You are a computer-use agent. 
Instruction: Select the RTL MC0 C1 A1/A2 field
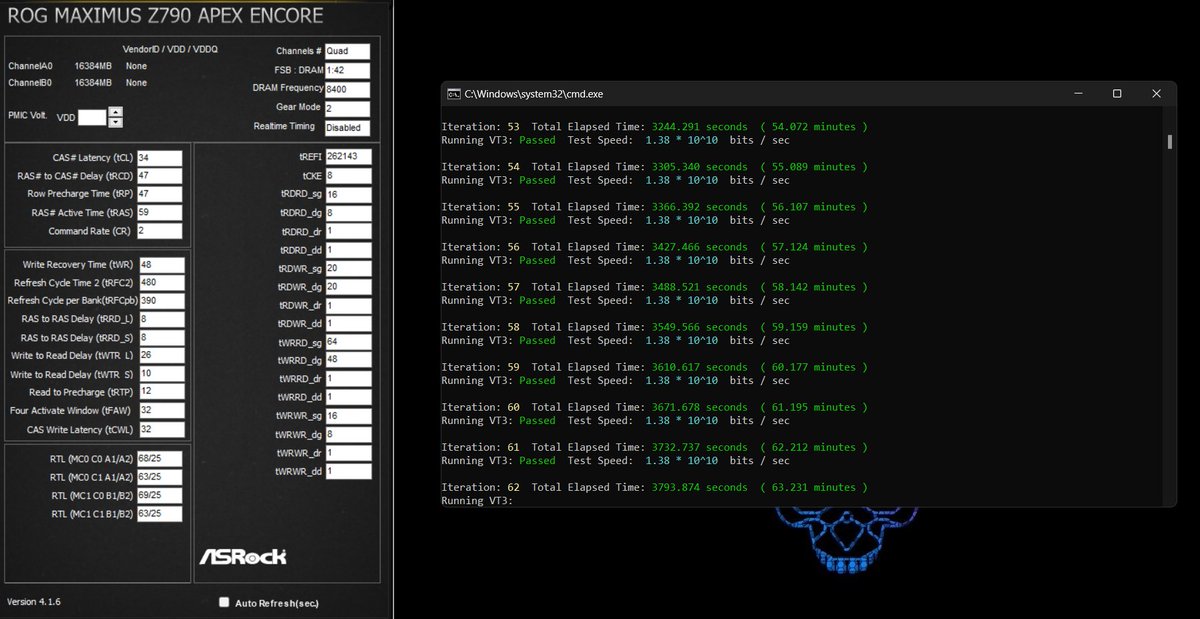coord(160,477)
